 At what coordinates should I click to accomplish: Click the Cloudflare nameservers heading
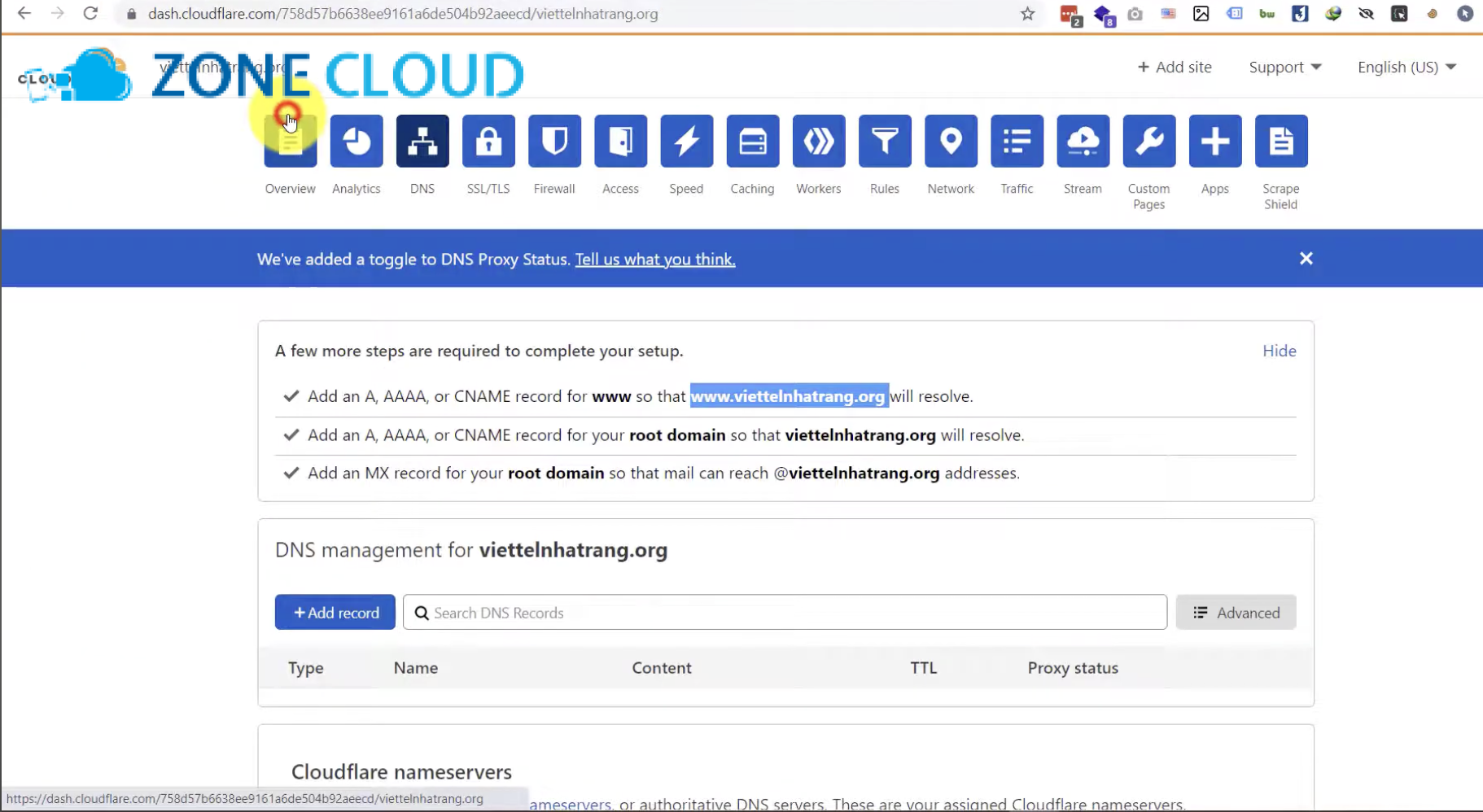pos(401,771)
